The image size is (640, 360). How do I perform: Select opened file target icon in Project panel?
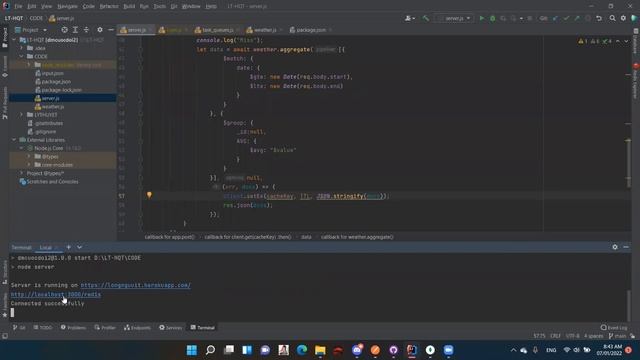[64, 30]
